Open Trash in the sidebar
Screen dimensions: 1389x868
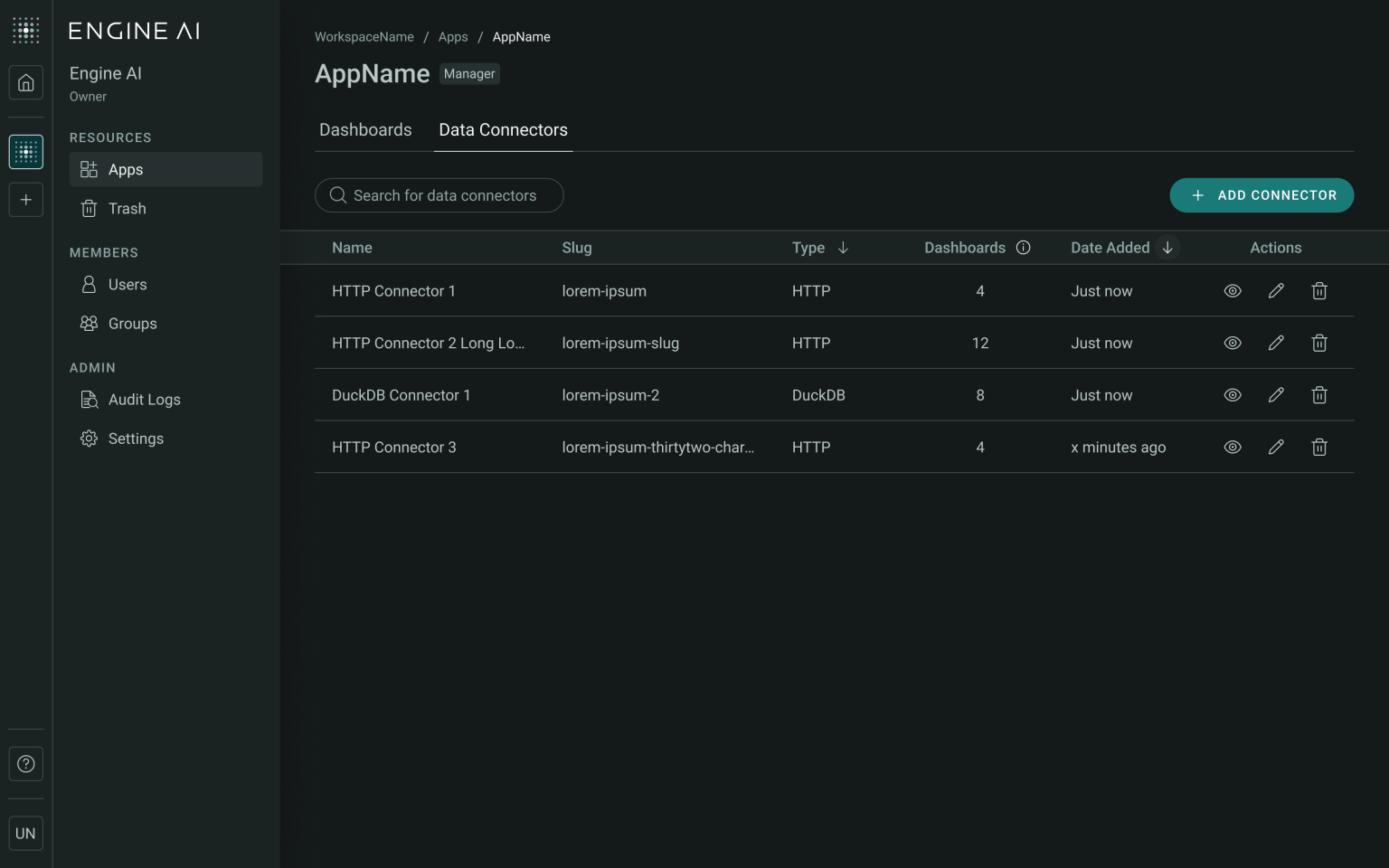coord(166,209)
